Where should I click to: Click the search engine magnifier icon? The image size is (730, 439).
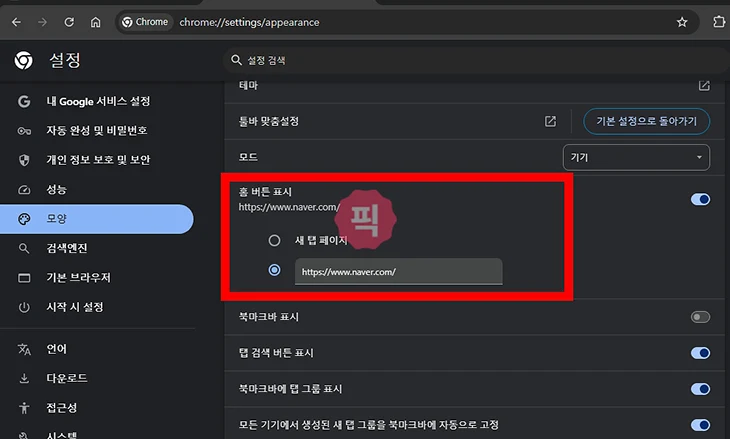pos(24,249)
